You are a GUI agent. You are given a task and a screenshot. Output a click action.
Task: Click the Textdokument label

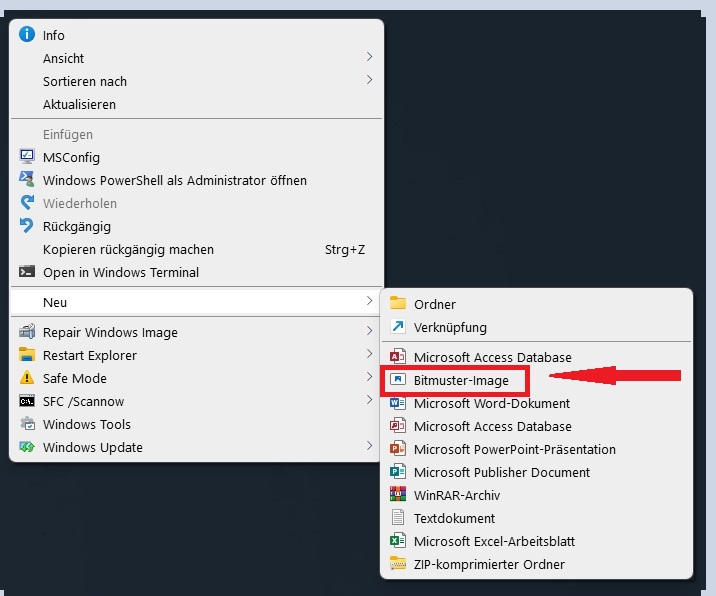[454, 518]
